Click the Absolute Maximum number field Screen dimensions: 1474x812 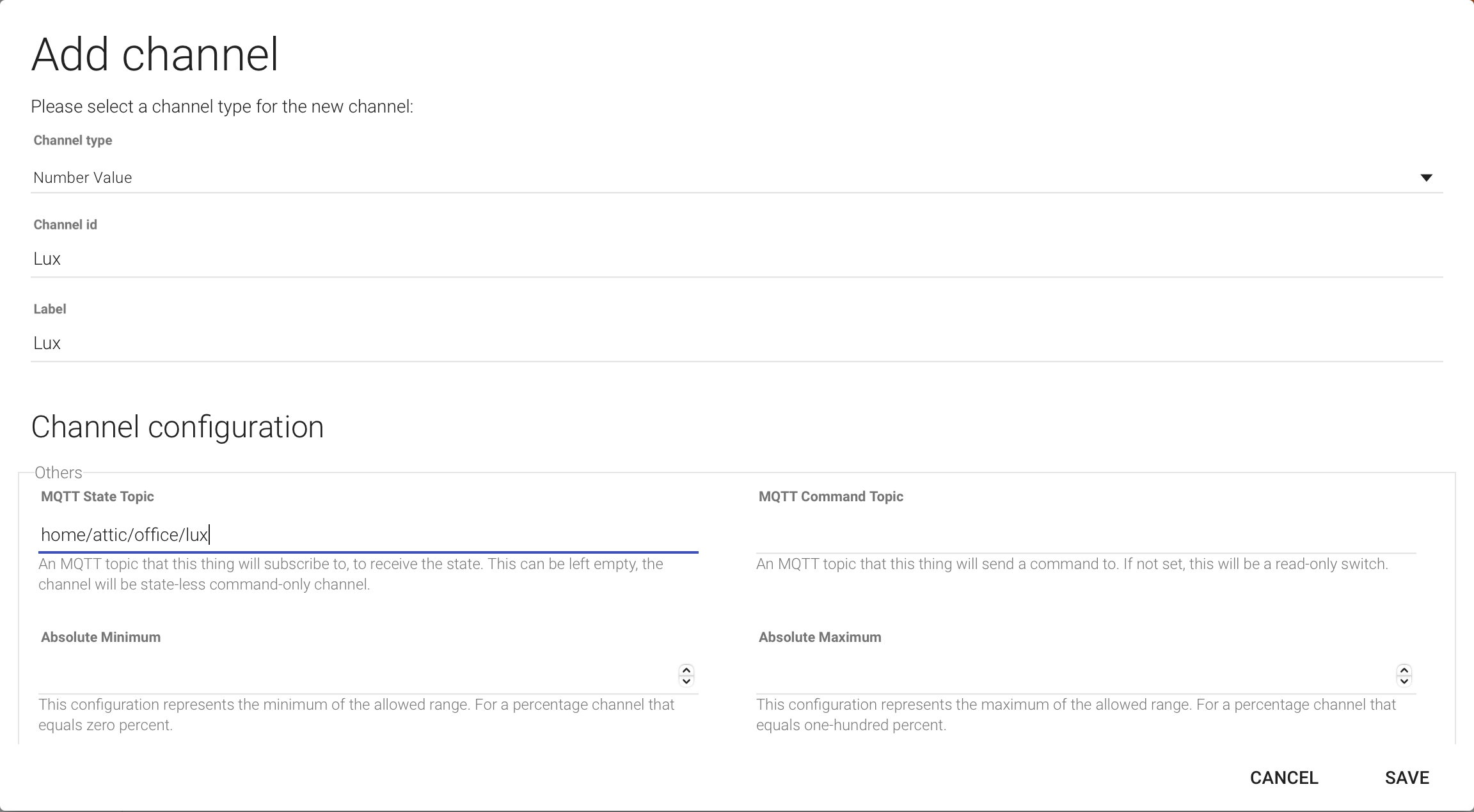click(x=1073, y=675)
